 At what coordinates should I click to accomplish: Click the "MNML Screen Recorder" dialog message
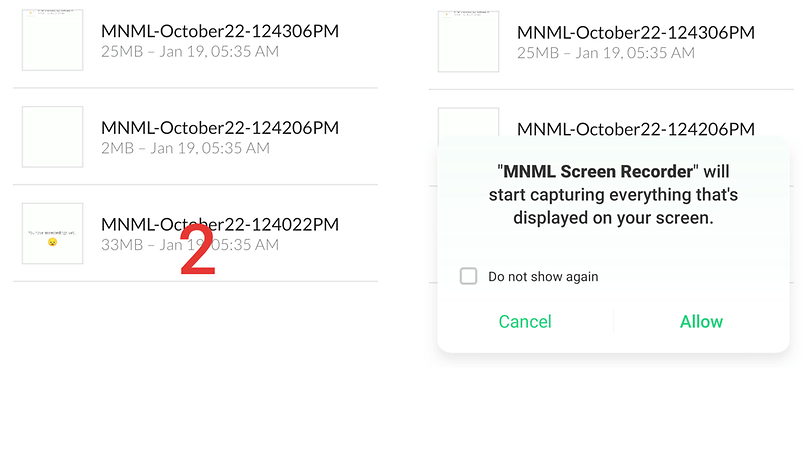click(x=613, y=195)
